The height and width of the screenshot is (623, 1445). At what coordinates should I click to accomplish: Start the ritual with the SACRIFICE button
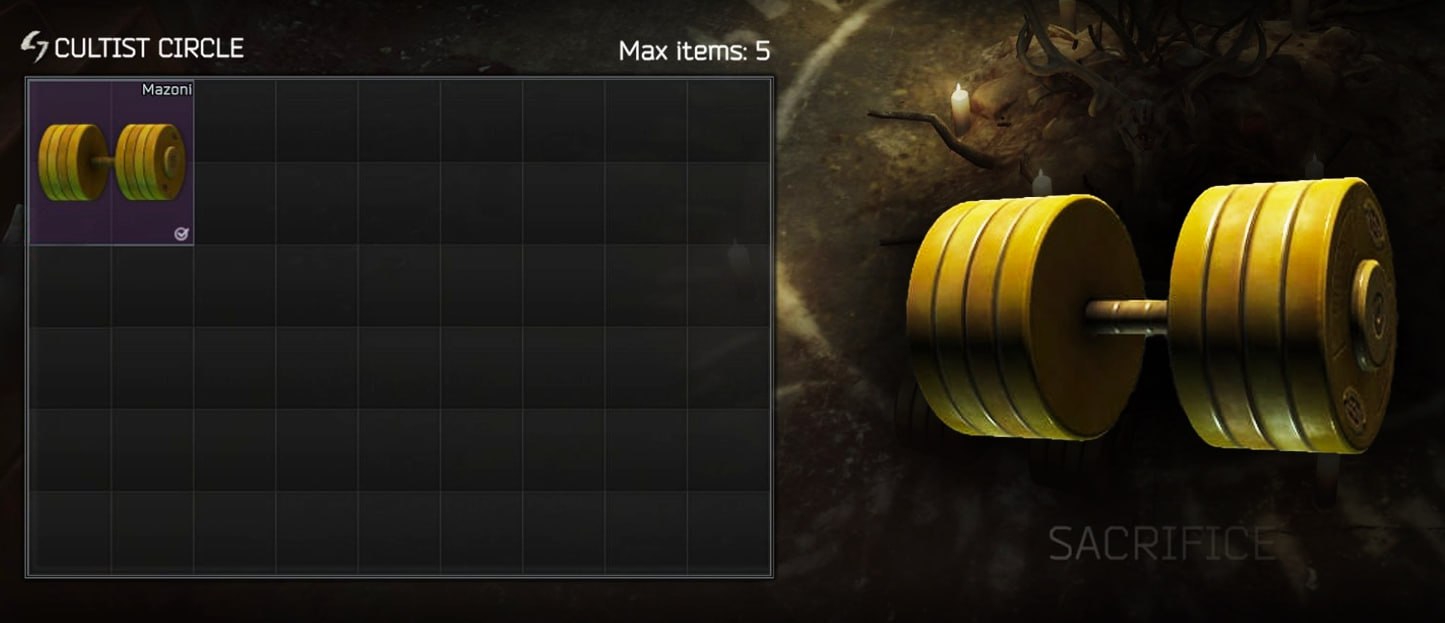[1162, 544]
